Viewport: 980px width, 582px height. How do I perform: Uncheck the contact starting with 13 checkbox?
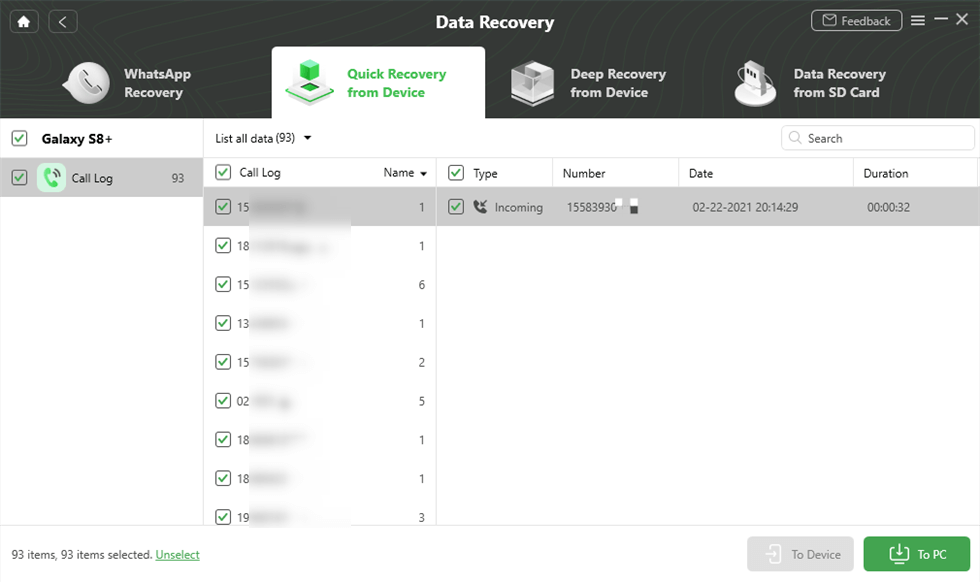(223, 323)
